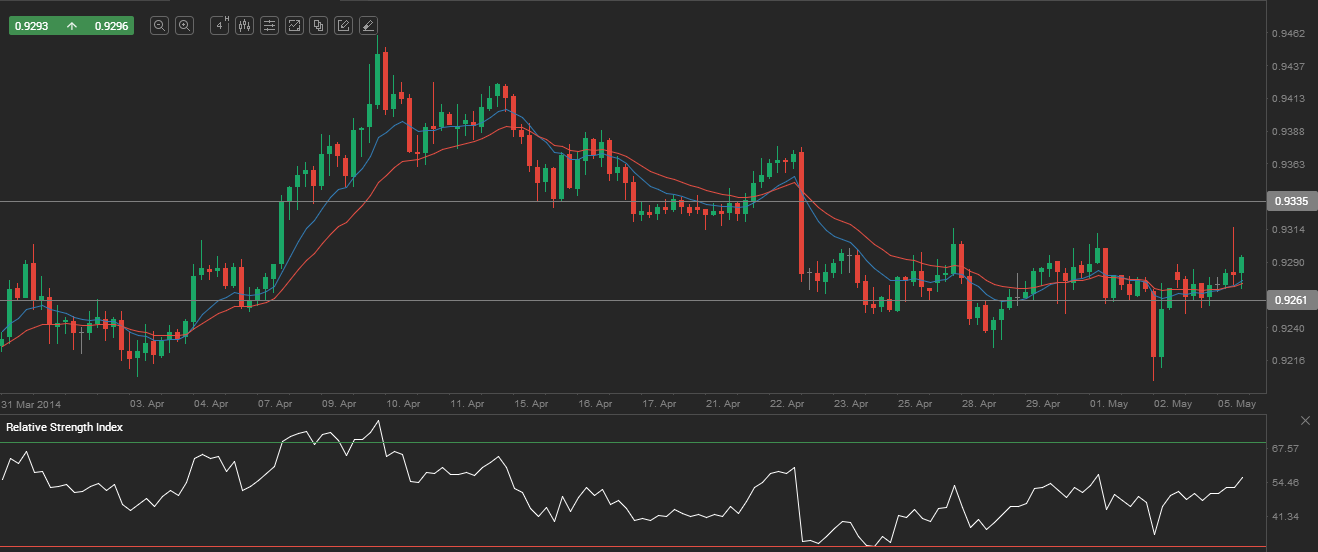Click the overlapping squares compare icon
The width and height of the screenshot is (1318, 552).
[318, 26]
